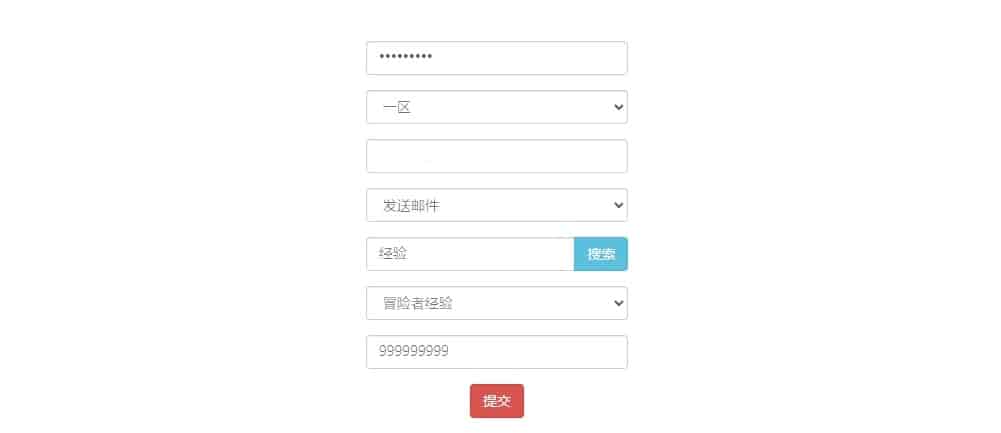
Task: Submit the form with 提交
Action: (x=497, y=401)
